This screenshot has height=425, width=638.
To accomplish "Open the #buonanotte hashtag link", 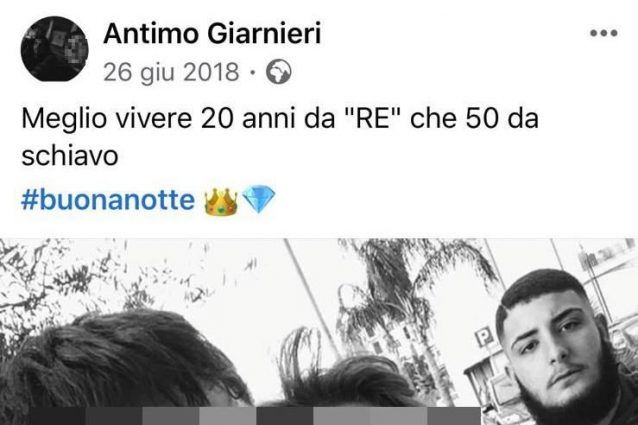I will pyautogui.click(x=108, y=200).
